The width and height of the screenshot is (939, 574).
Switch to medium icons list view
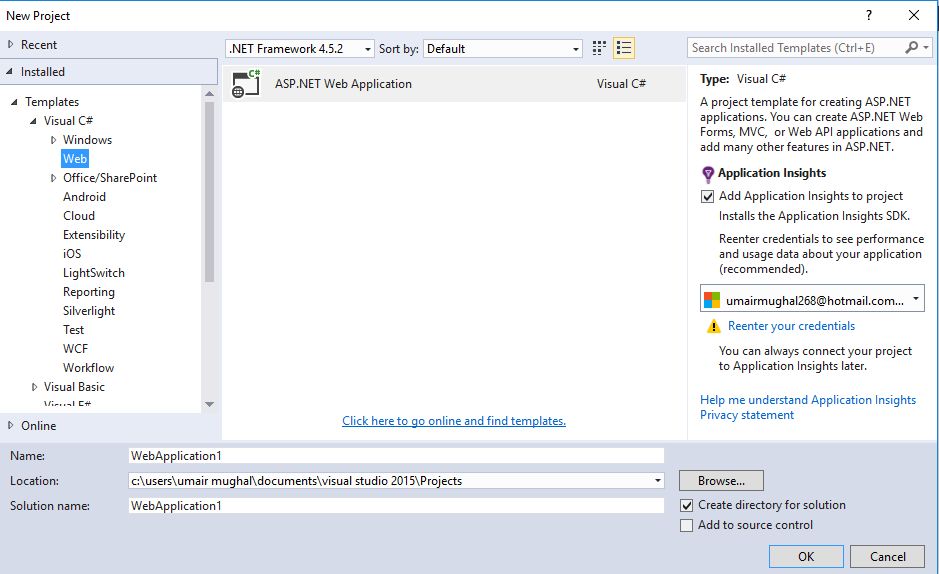(x=624, y=48)
